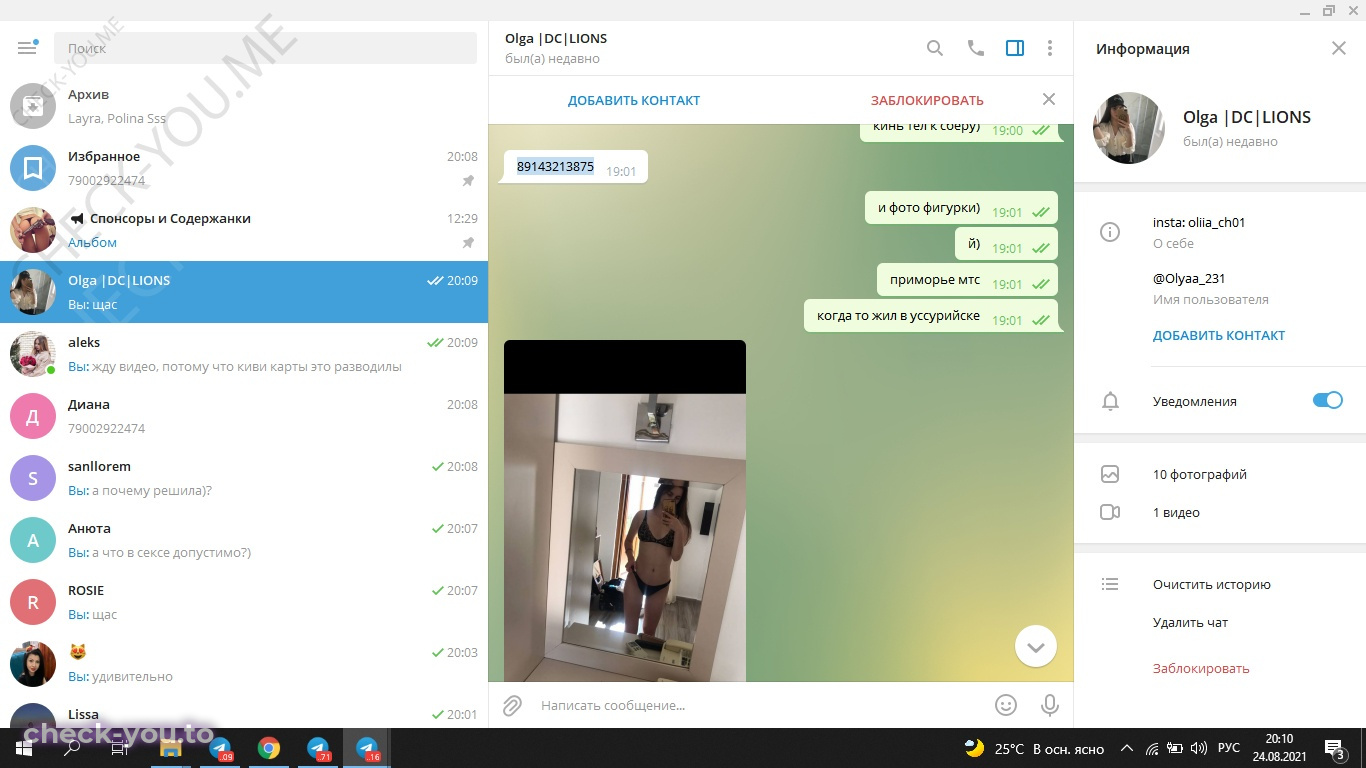Focus the Написать сообщение message field
1366x768 pixels.
click(x=760, y=705)
